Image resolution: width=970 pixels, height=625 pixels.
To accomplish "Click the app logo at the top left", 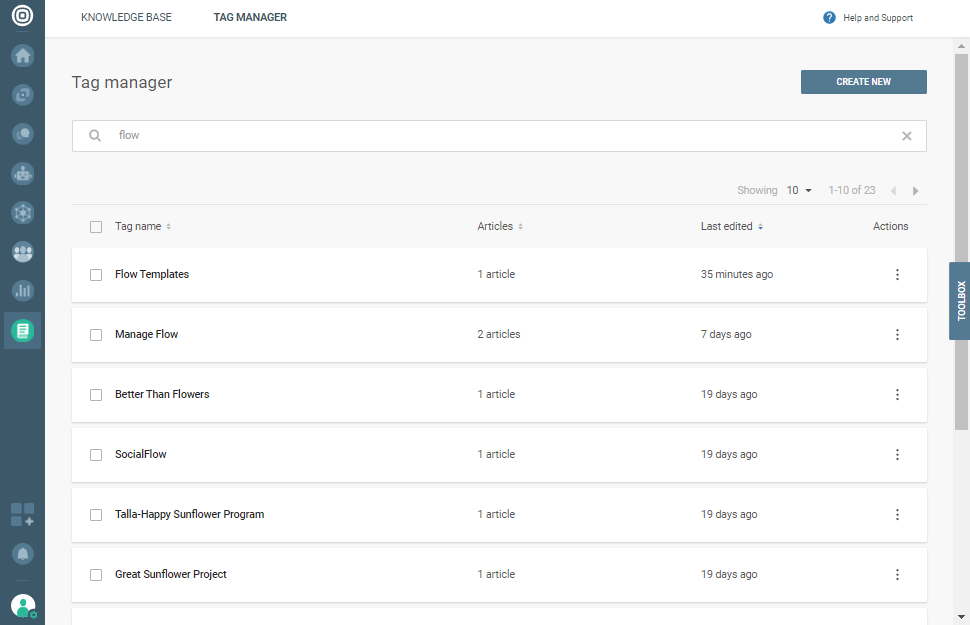I will coord(22,17).
